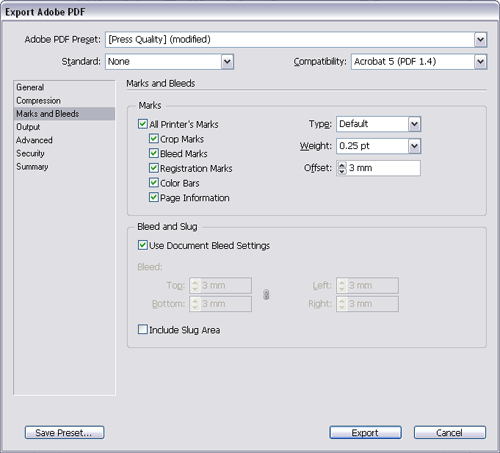500x453 pixels.
Task: Uncheck Use Document Bleed Settings
Action: pos(143,245)
